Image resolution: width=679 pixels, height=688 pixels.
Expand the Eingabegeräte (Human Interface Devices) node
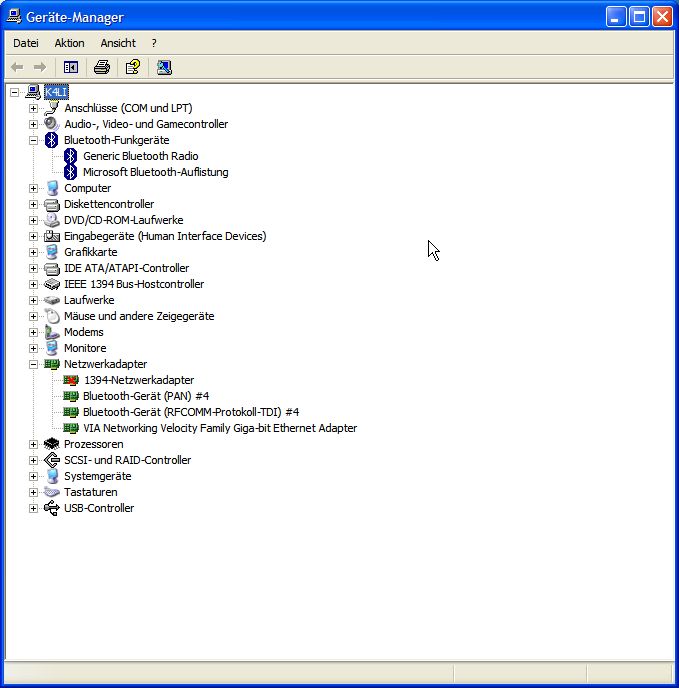[x=33, y=236]
